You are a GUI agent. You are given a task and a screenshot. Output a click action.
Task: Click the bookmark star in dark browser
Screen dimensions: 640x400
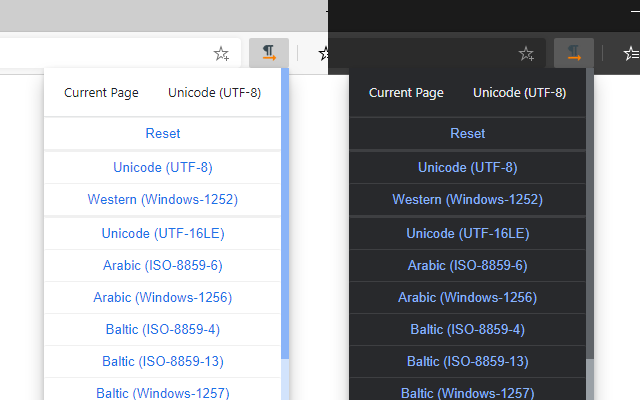pos(526,54)
